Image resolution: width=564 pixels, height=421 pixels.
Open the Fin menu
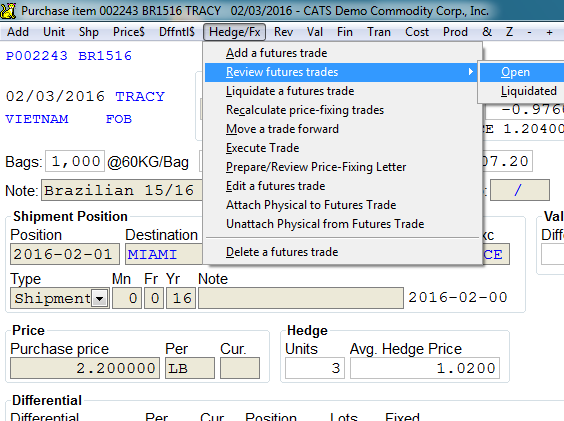(x=345, y=32)
